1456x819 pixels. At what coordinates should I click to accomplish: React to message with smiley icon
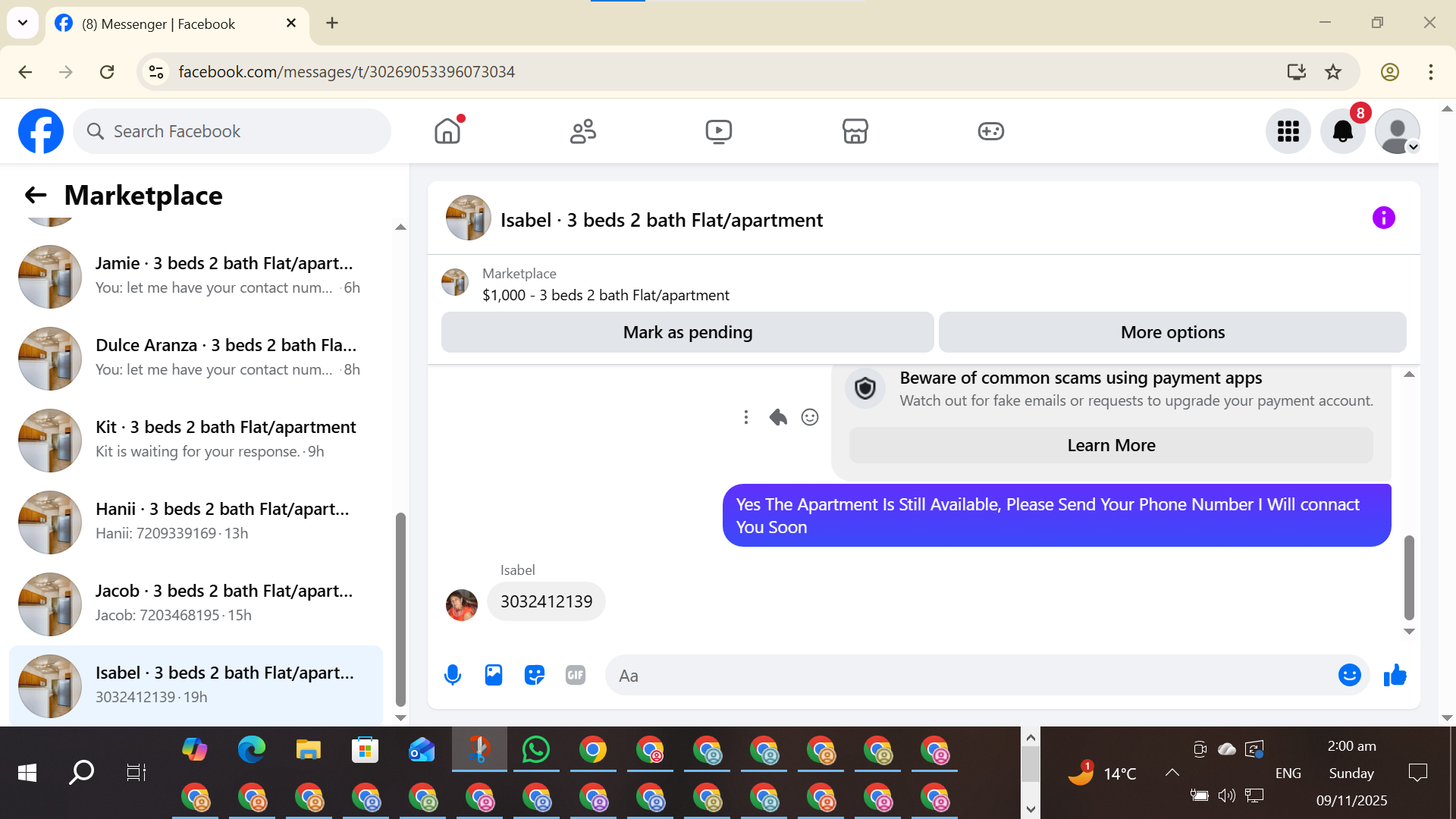[x=810, y=417]
